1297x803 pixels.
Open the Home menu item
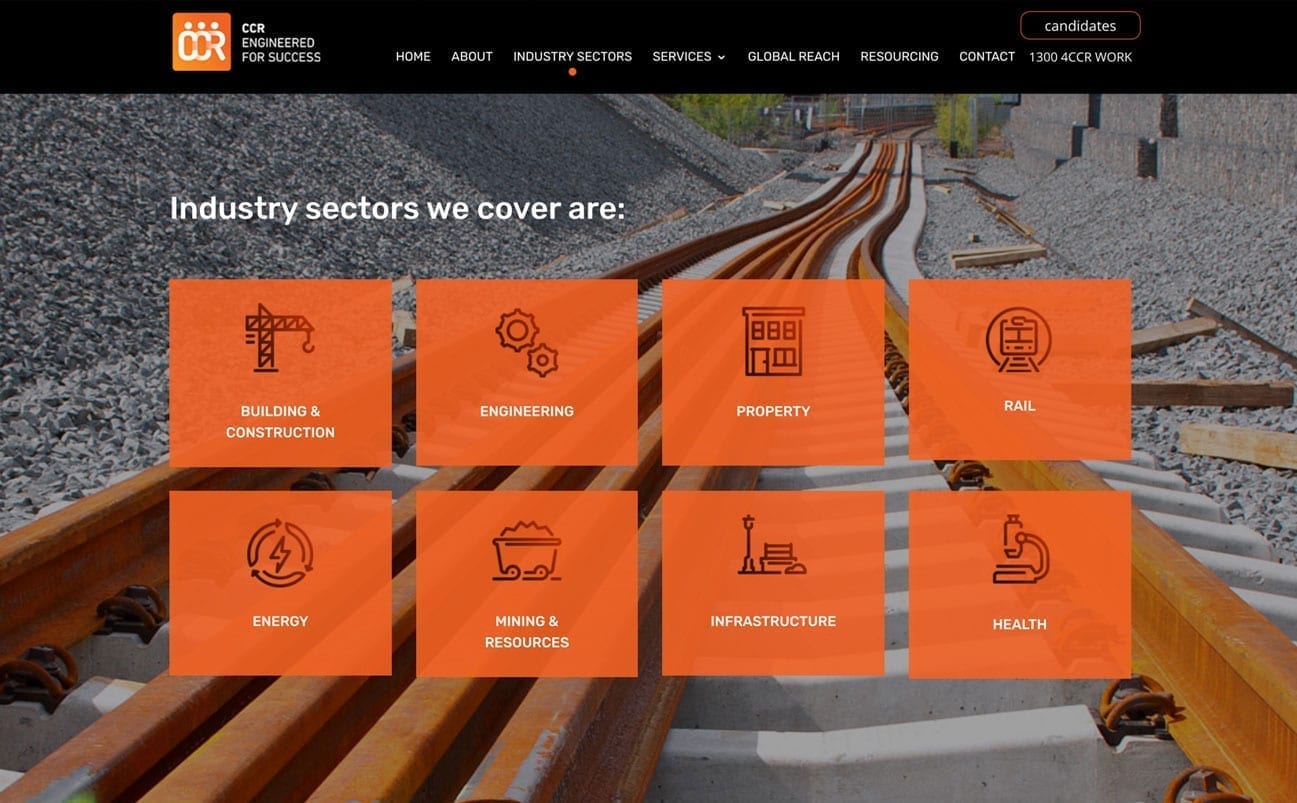413,56
